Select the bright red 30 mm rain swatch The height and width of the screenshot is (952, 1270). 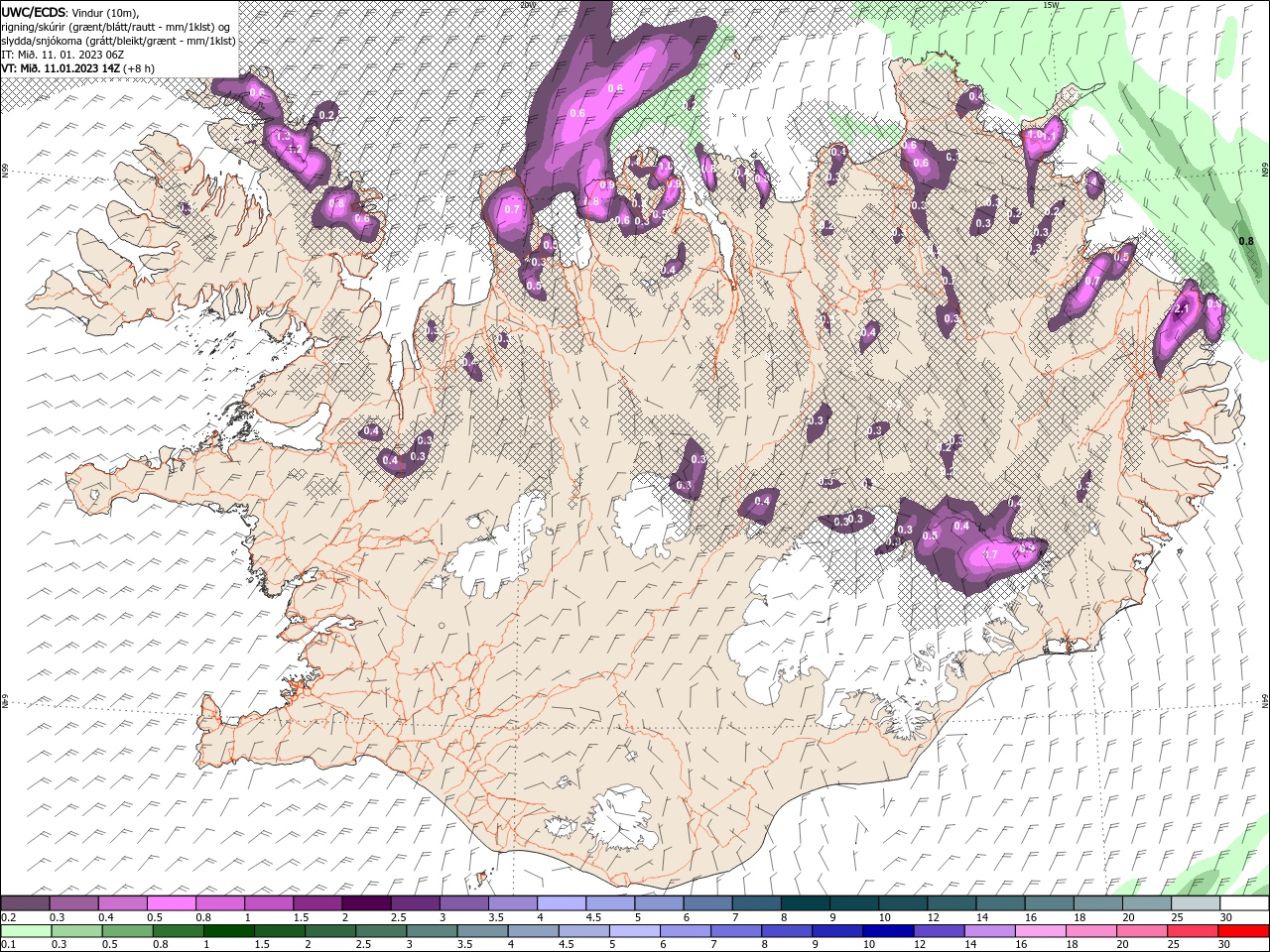[x=1243, y=931]
